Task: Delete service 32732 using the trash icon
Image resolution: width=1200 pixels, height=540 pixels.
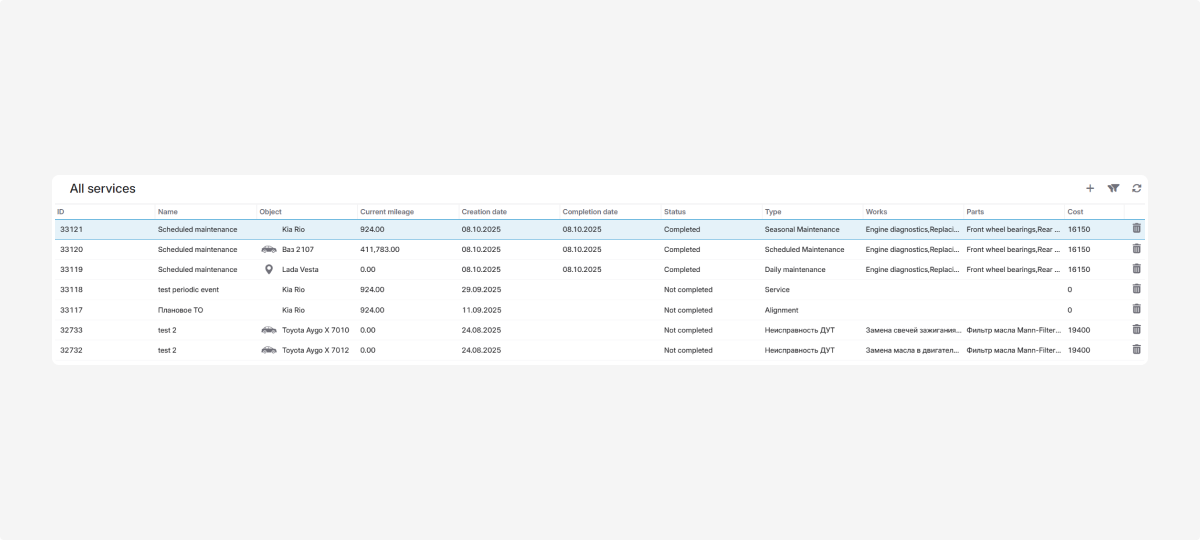Action: (1136, 349)
